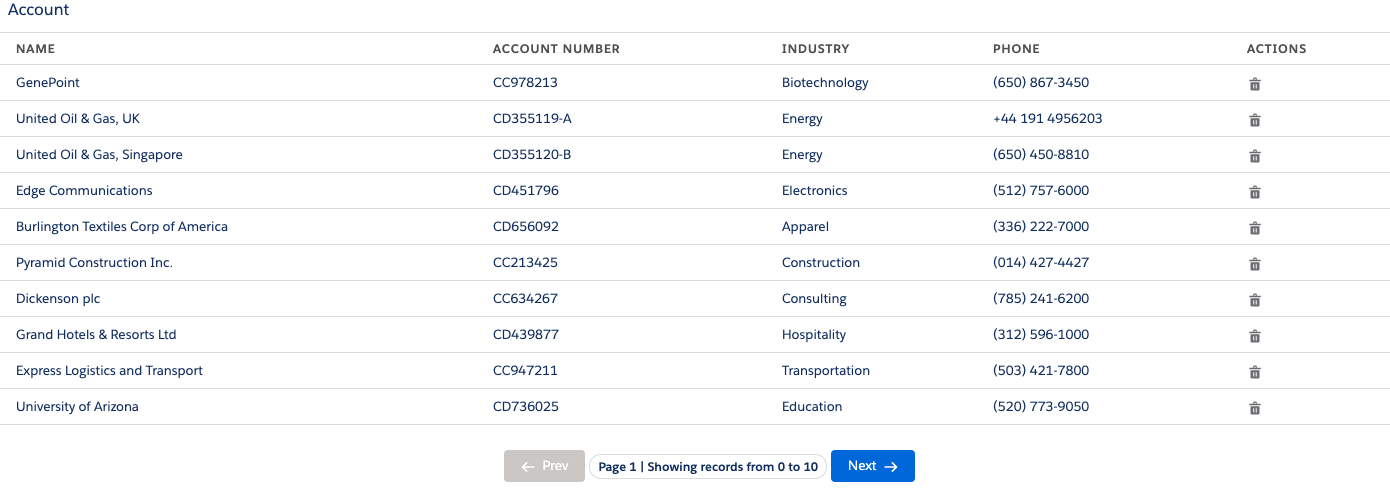Click trash icon for Grand Hotels & Resorts Ltd
Screen dimensions: 1390x492
pyautogui.click(x=1255, y=336)
